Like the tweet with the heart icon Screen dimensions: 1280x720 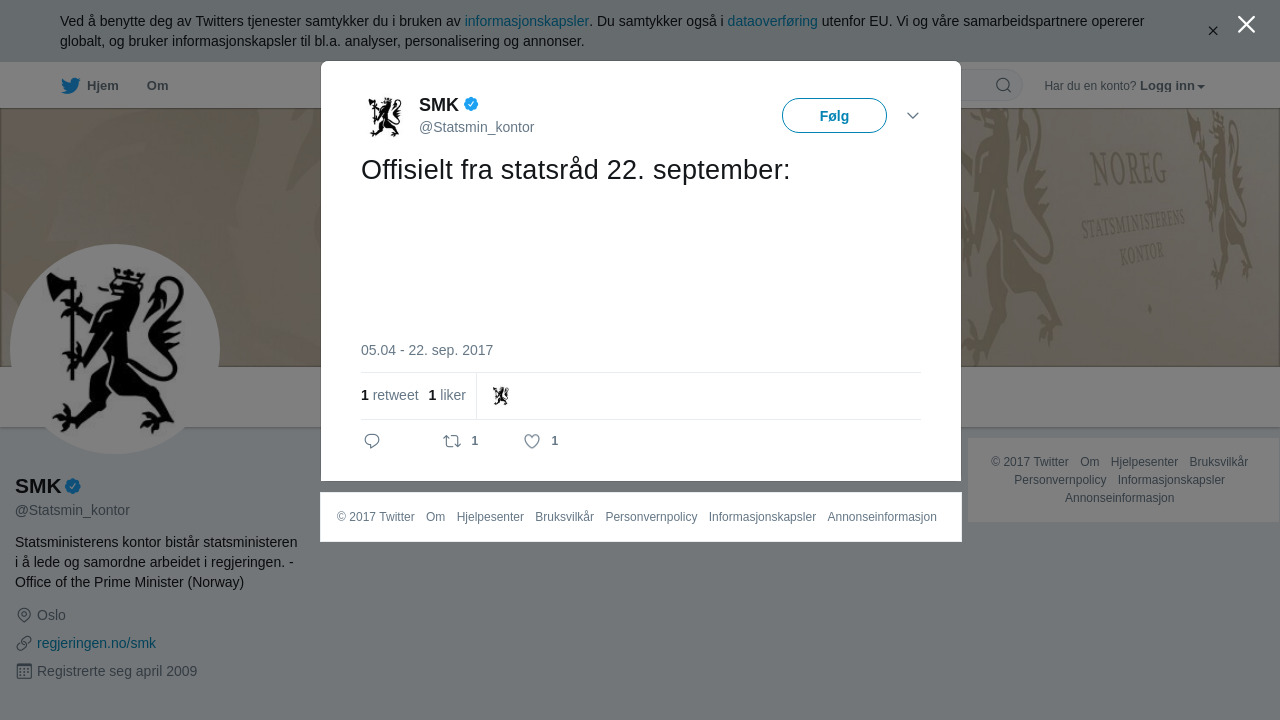[x=532, y=441]
